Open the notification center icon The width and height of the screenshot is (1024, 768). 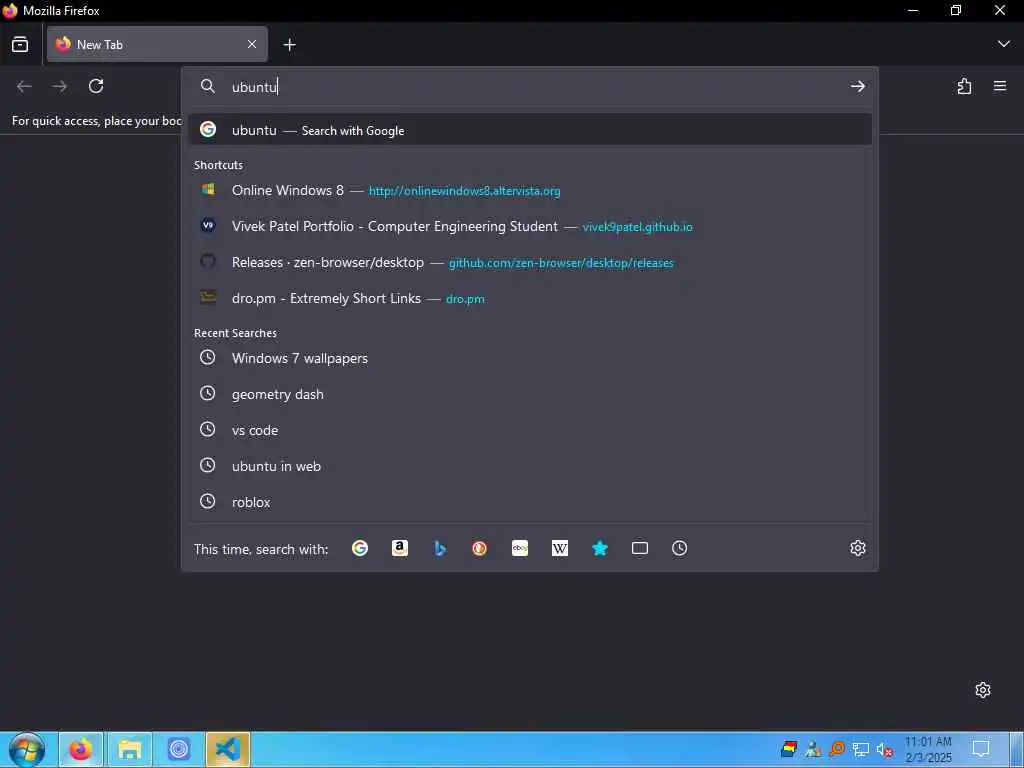[981, 748]
